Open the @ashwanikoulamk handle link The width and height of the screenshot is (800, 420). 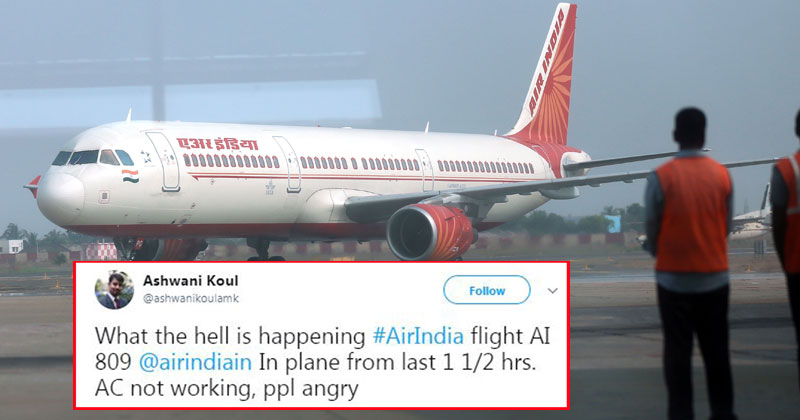(190, 299)
